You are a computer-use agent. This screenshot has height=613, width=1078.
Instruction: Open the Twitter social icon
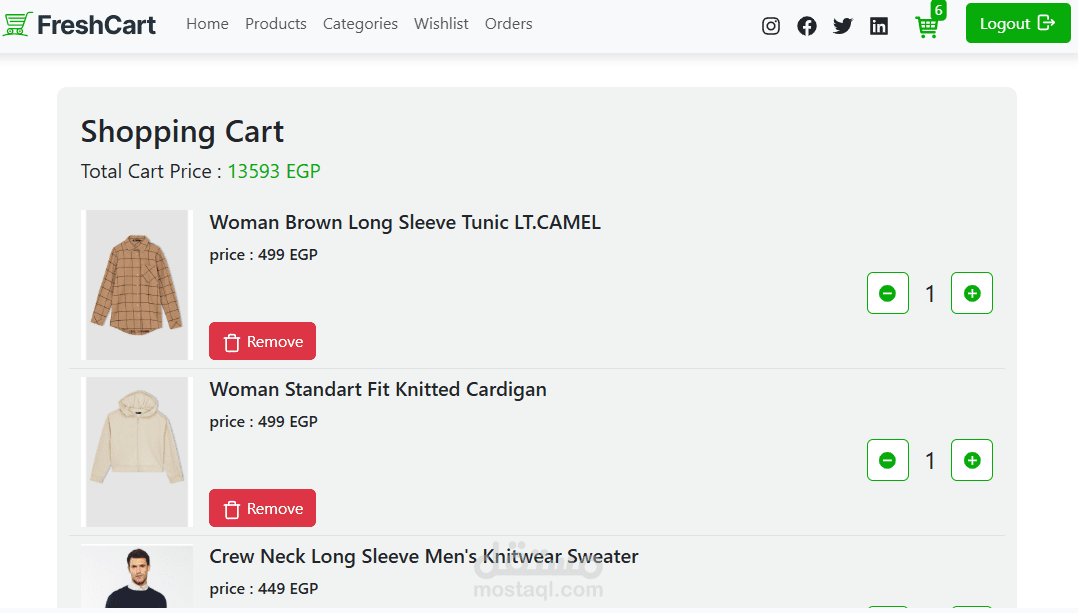[843, 26]
